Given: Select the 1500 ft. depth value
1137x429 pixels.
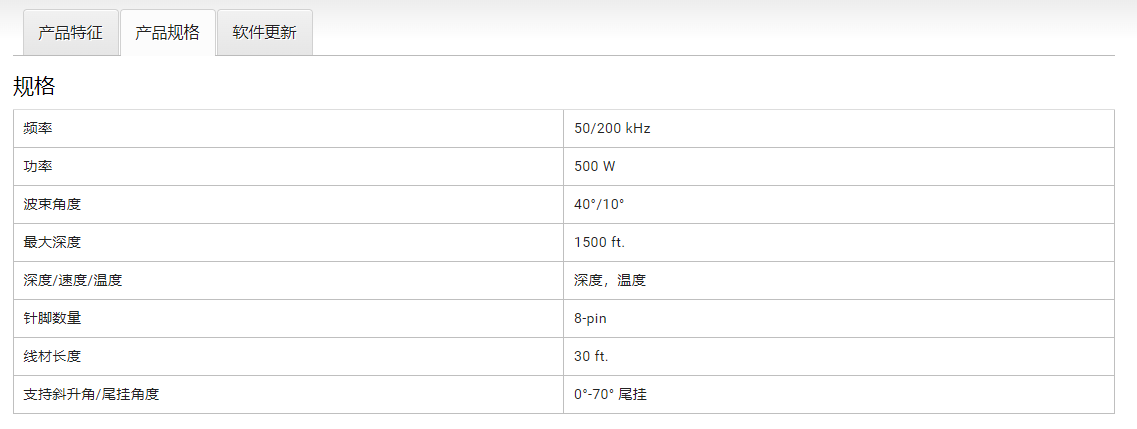Looking at the screenshot, I should 600,243.
